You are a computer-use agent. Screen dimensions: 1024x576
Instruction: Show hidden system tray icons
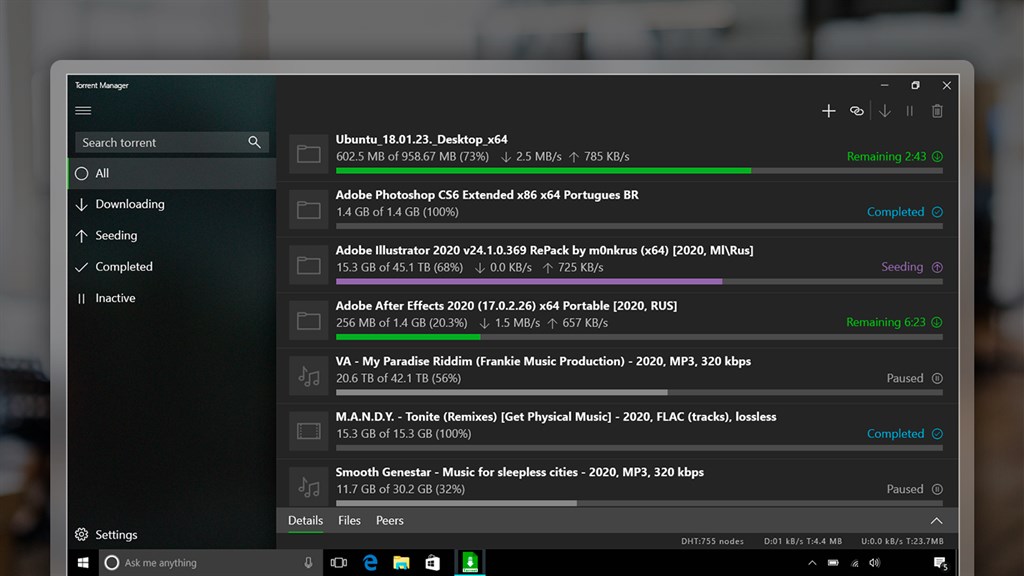812,563
